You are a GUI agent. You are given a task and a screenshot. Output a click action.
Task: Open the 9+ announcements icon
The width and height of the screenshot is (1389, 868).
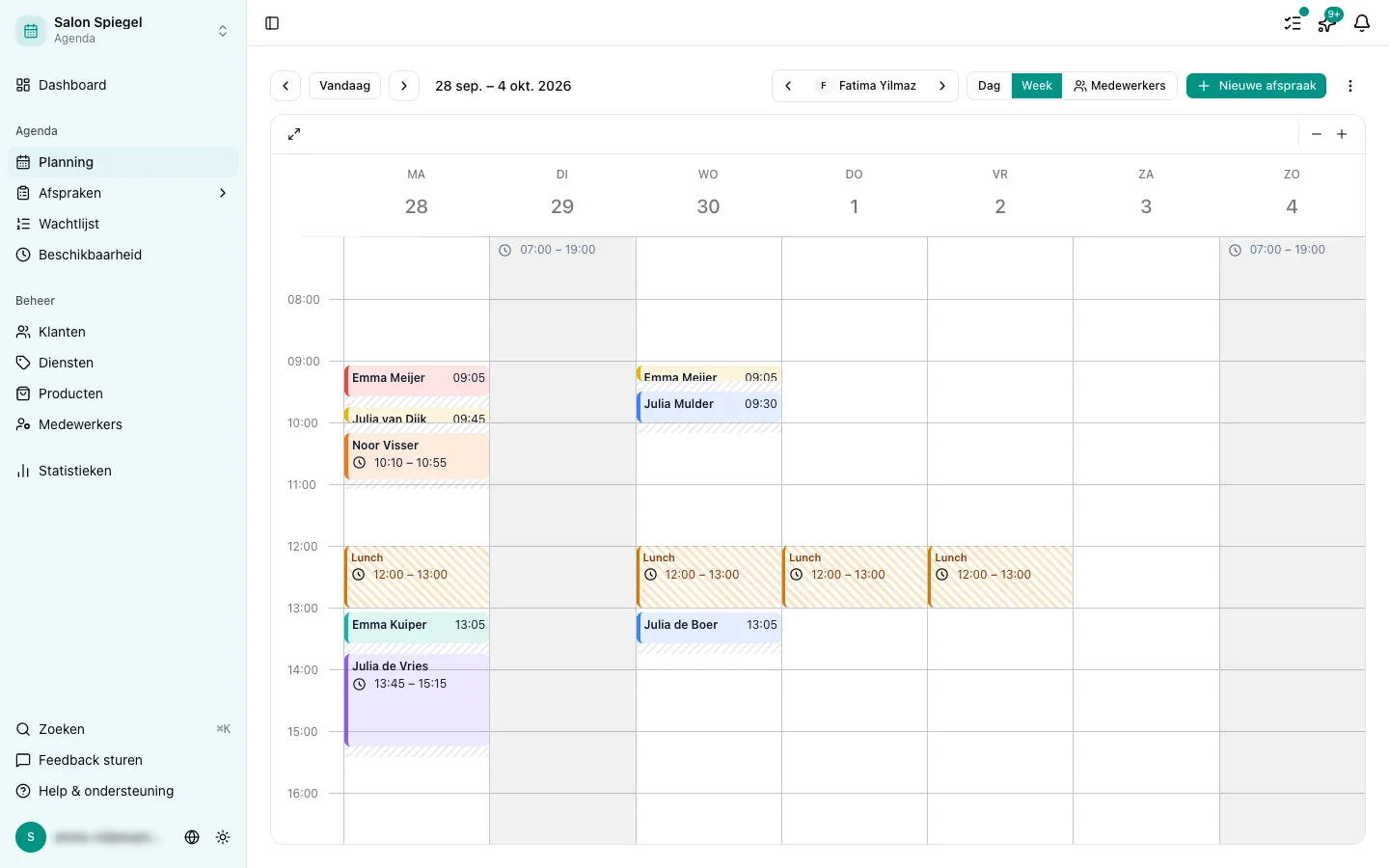pyautogui.click(x=1327, y=23)
